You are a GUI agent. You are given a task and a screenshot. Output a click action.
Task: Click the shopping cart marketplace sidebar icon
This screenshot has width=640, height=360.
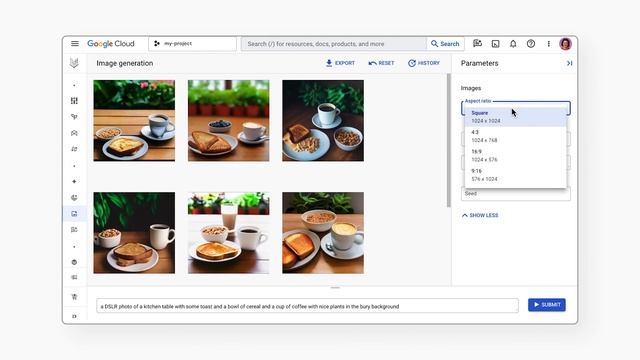tap(74, 297)
